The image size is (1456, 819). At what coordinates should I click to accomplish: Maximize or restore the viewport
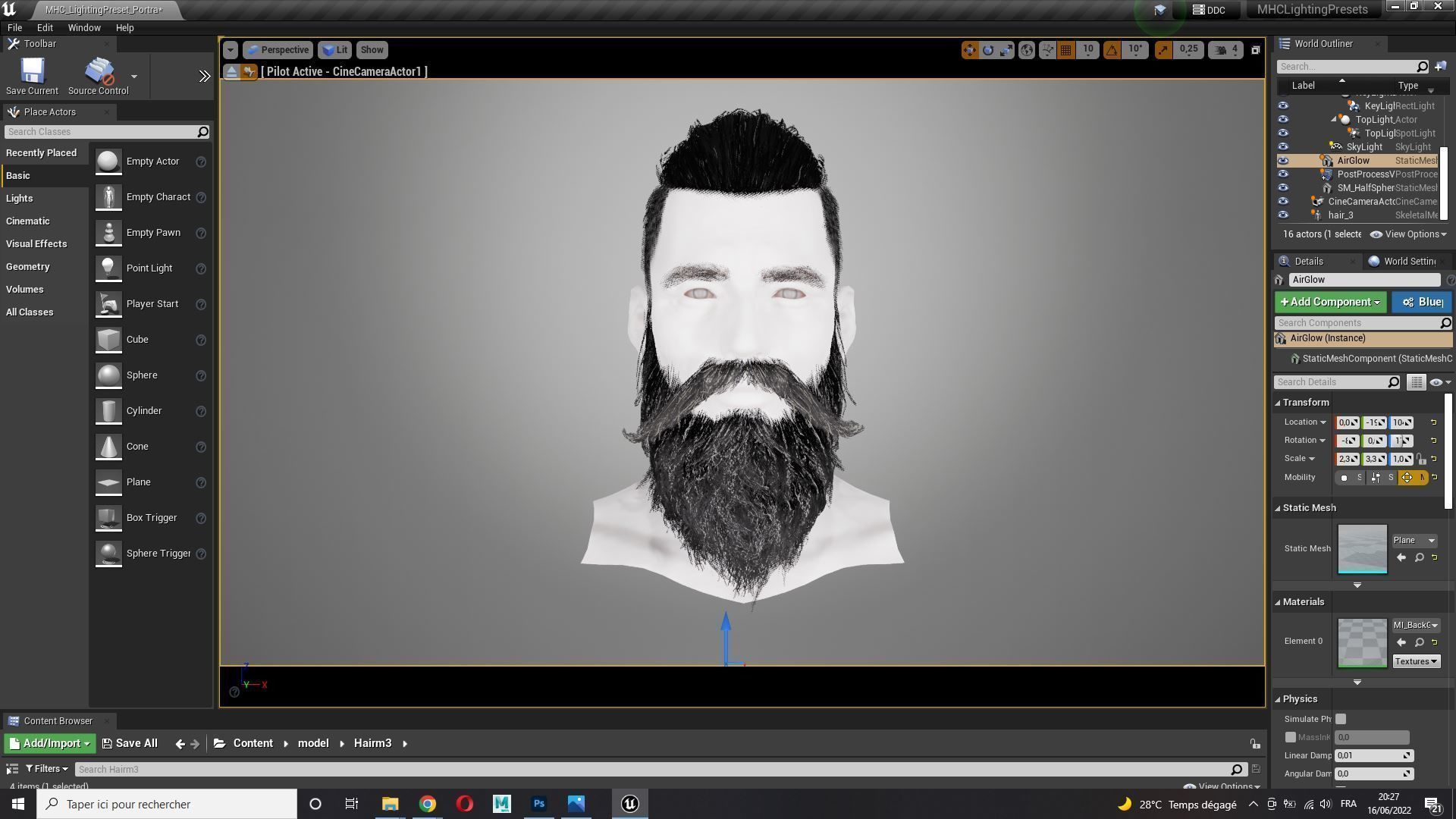point(1255,50)
